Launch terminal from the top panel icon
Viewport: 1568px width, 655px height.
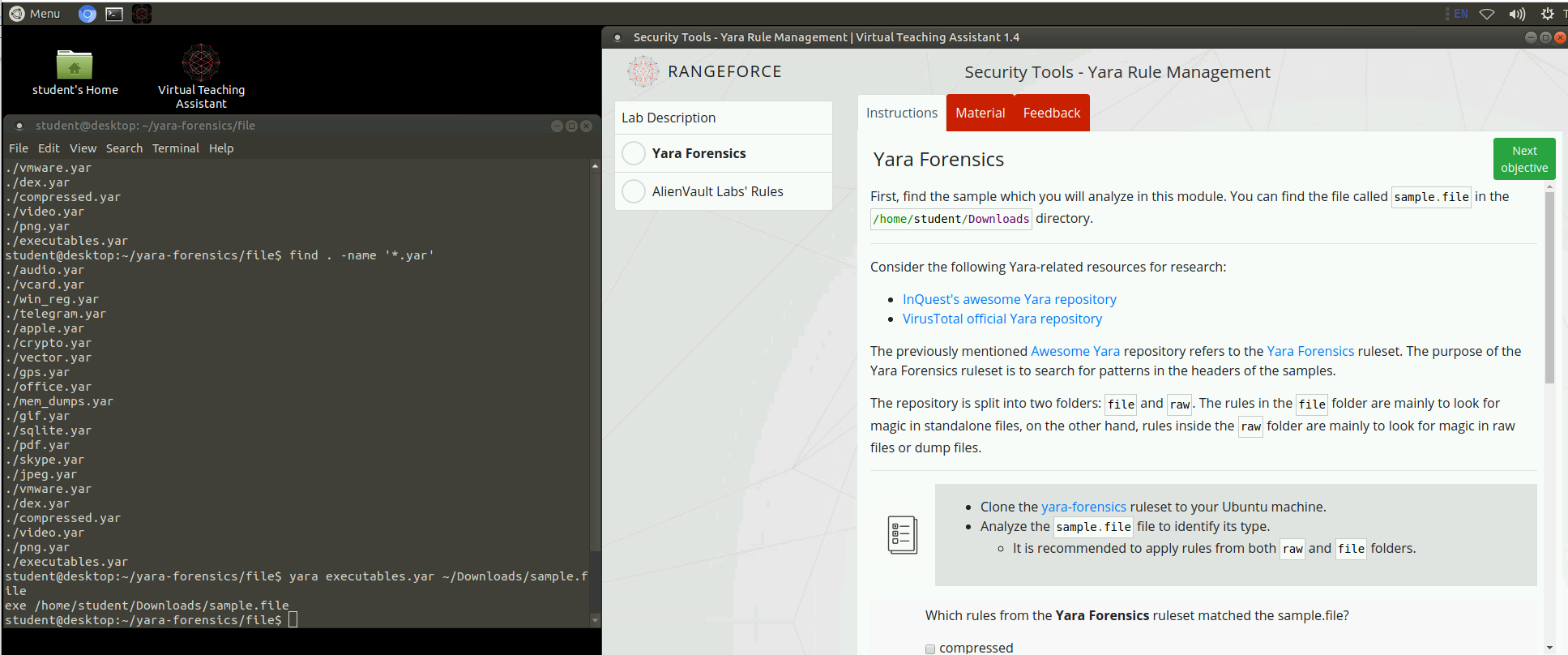point(114,14)
